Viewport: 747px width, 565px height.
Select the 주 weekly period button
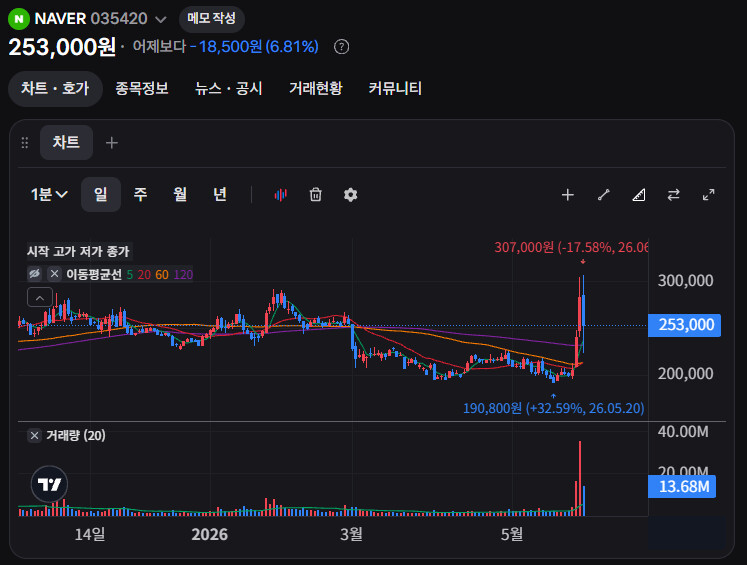pos(140,194)
